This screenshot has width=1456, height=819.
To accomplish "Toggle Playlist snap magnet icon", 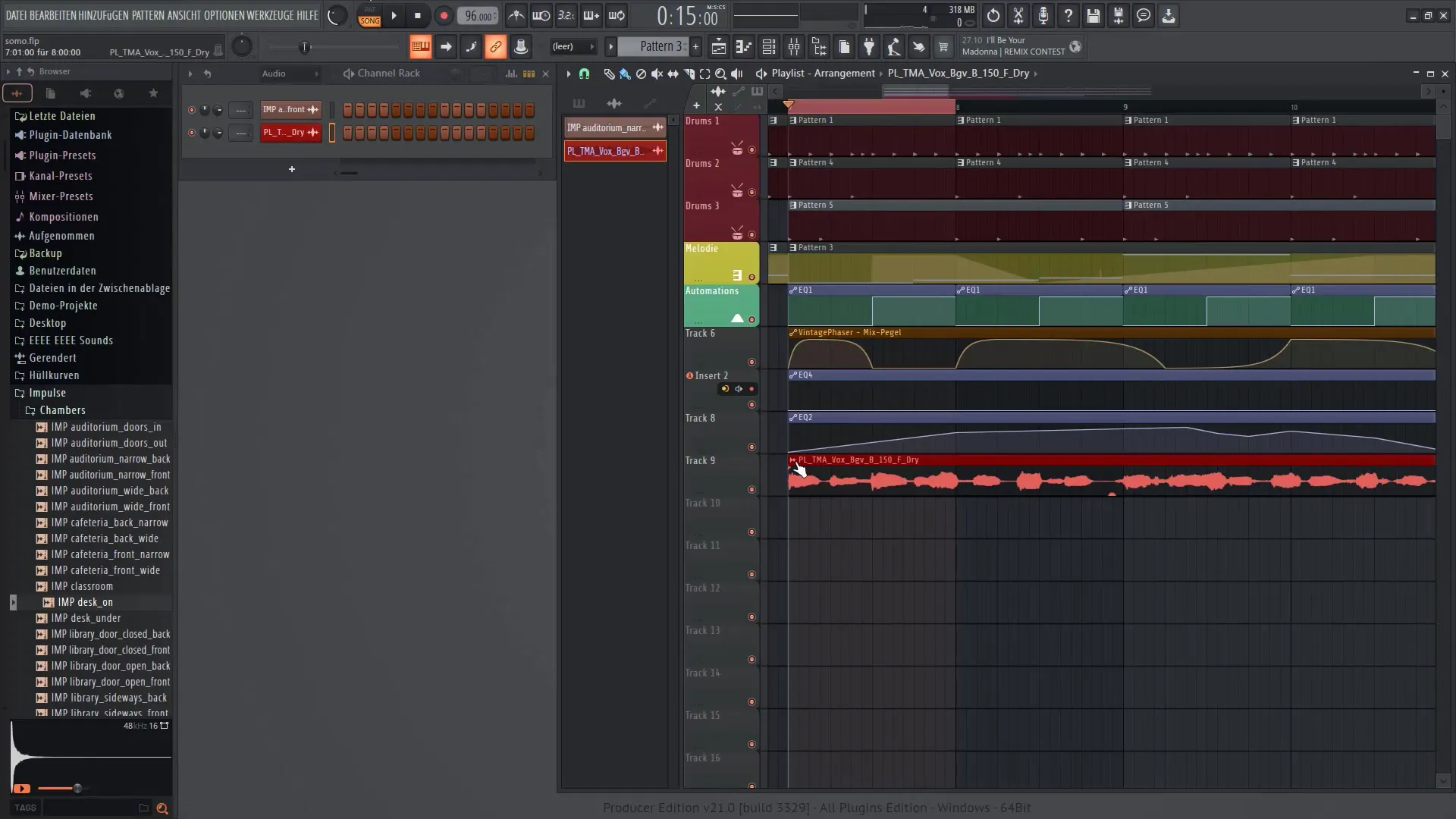I will [x=584, y=74].
